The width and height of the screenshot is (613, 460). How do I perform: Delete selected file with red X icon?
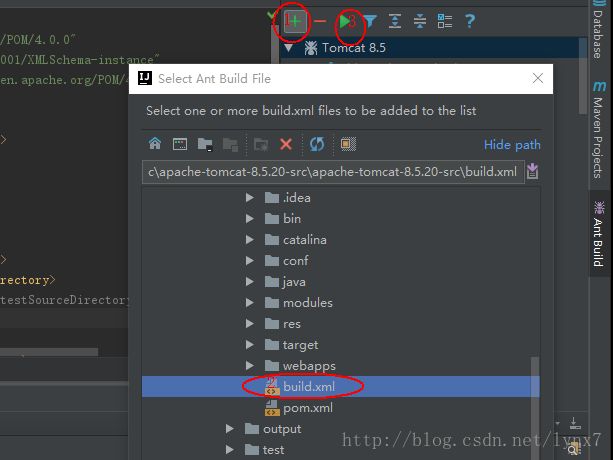286,144
